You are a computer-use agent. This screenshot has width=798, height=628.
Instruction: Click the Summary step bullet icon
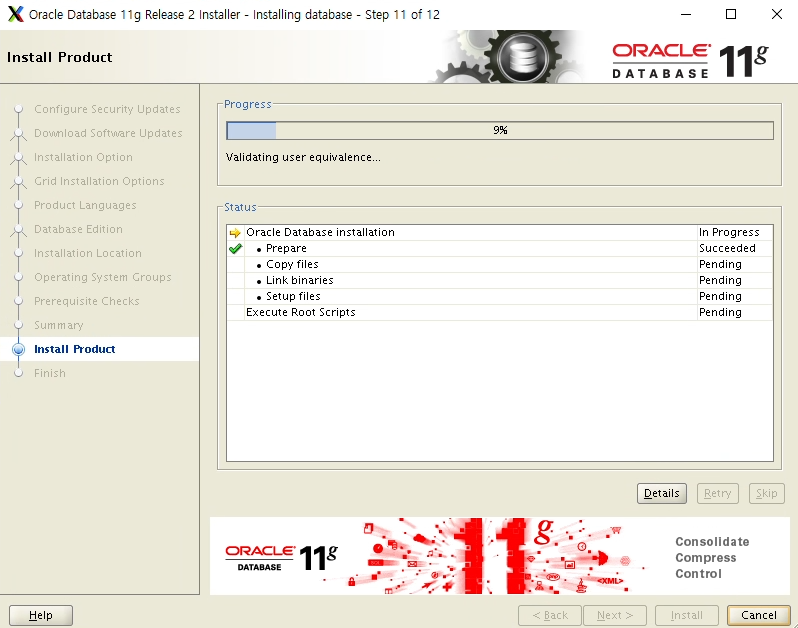(18, 325)
